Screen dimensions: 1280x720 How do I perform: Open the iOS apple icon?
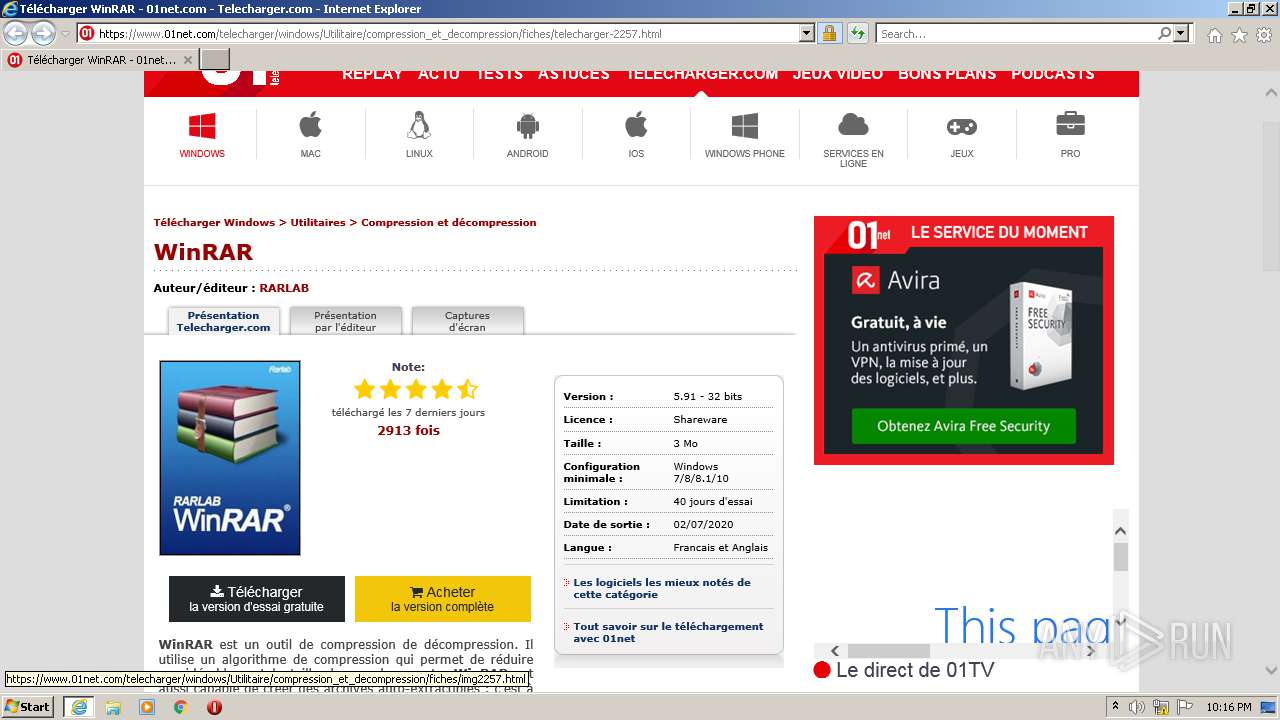click(x=636, y=126)
